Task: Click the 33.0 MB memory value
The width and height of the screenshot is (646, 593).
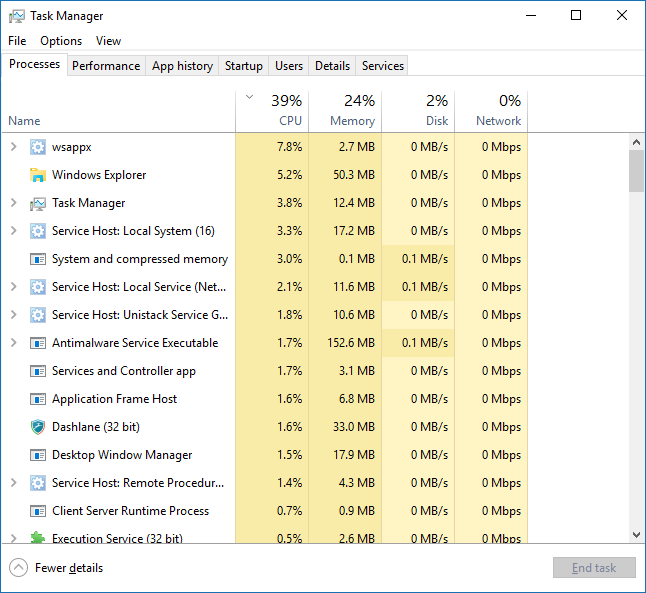Action: (354, 427)
